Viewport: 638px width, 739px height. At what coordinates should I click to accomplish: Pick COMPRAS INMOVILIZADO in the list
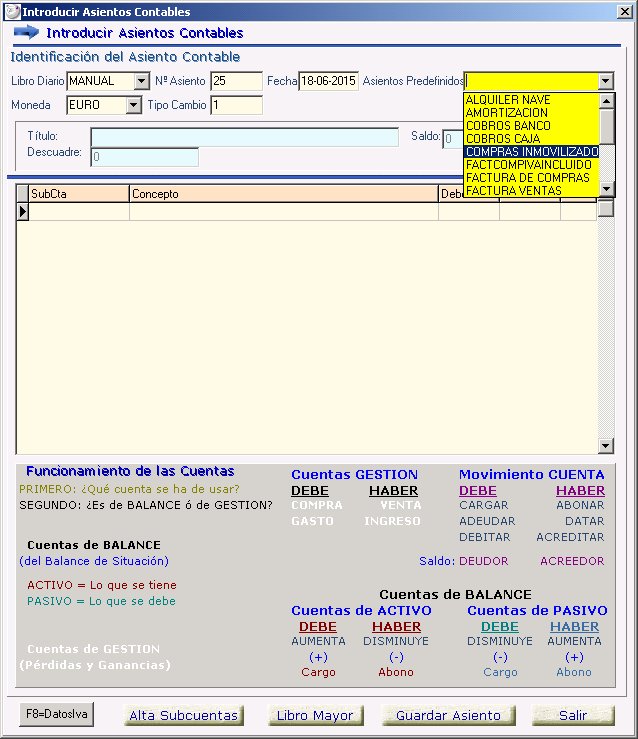530,152
